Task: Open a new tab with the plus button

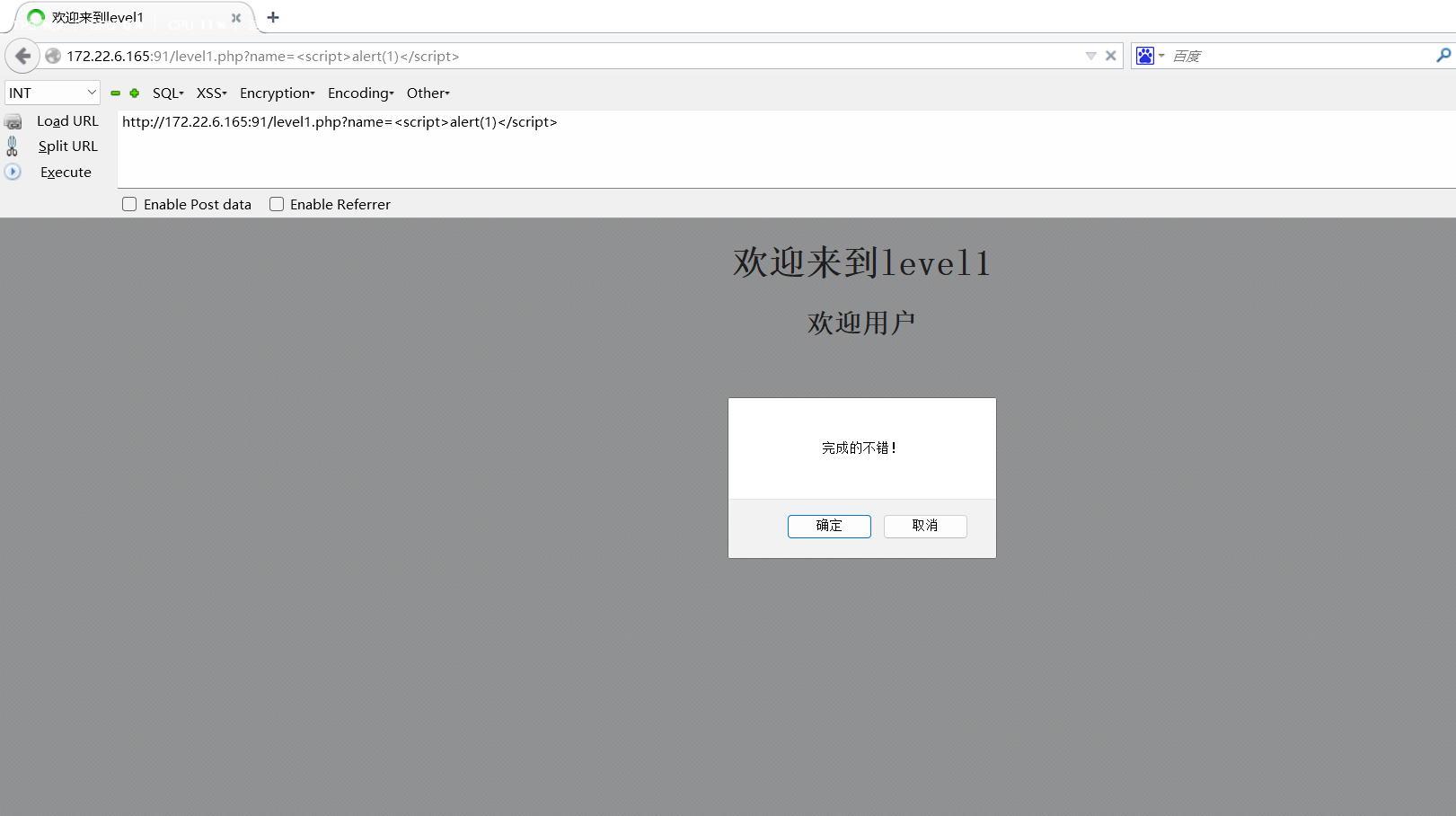Action: click(273, 17)
